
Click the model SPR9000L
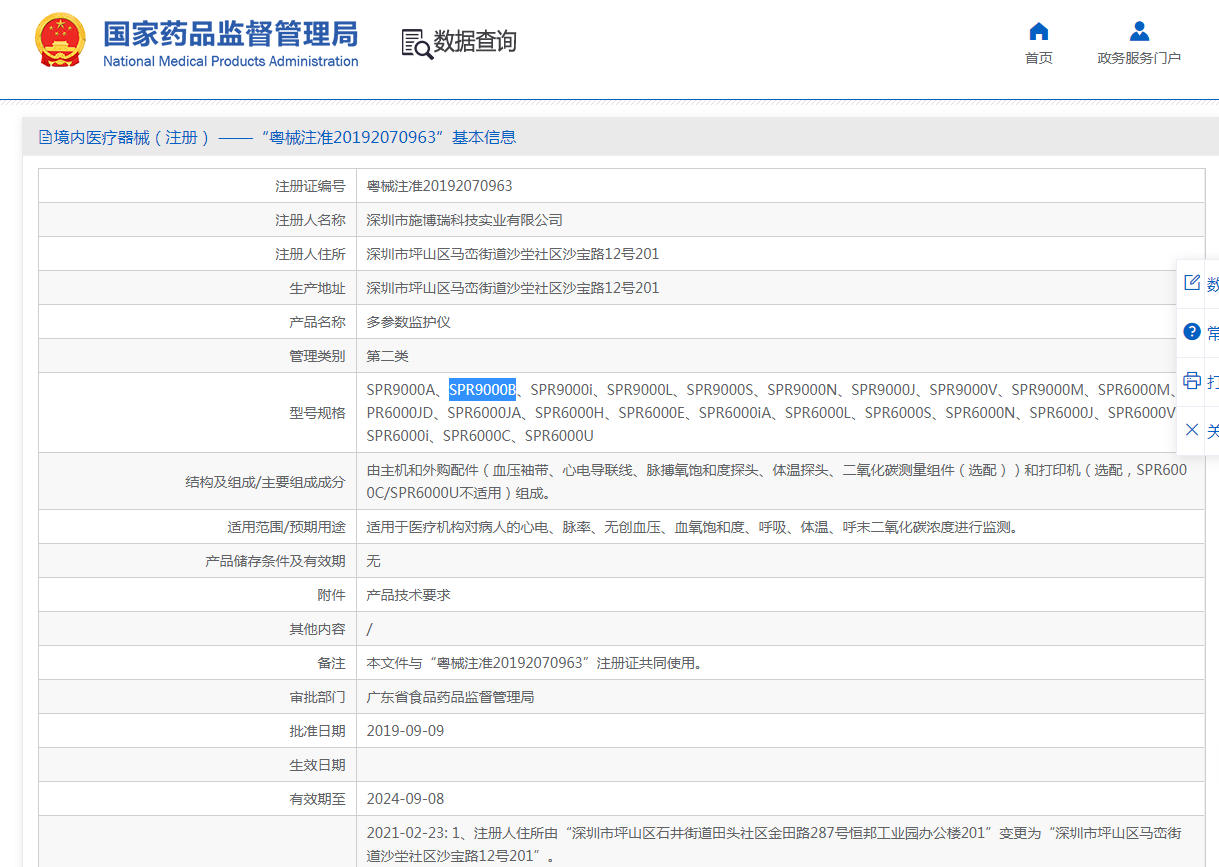pos(640,390)
